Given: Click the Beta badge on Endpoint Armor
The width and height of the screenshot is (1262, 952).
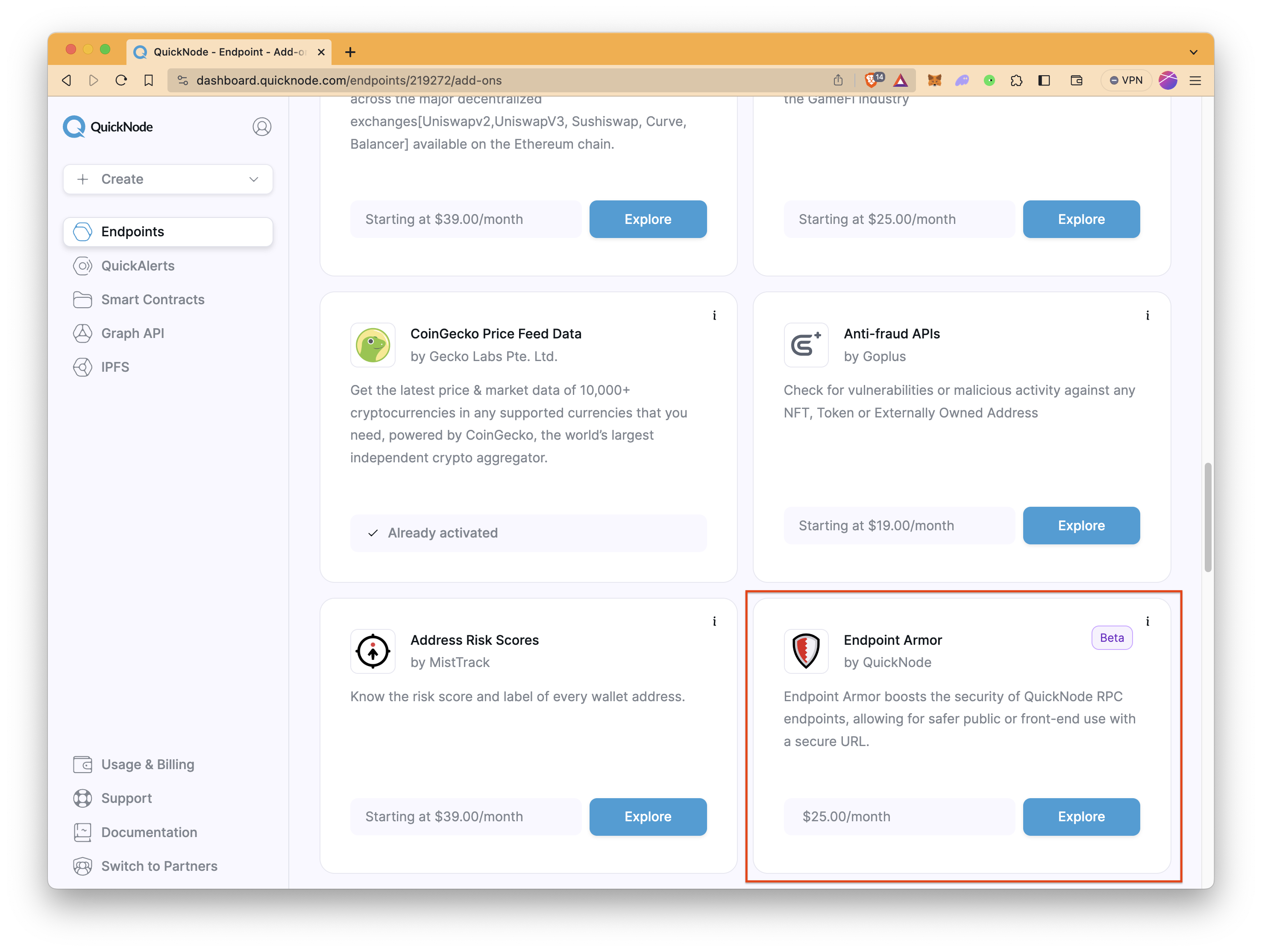Looking at the screenshot, I should point(1112,638).
